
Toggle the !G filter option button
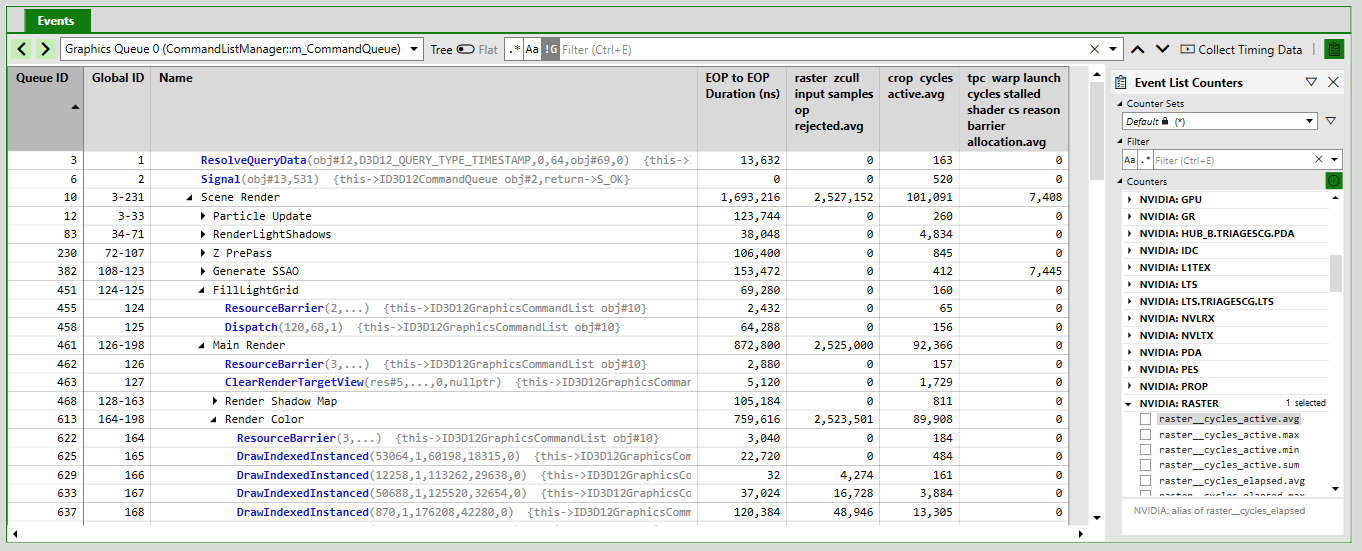pyautogui.click(x=550, y=49)
